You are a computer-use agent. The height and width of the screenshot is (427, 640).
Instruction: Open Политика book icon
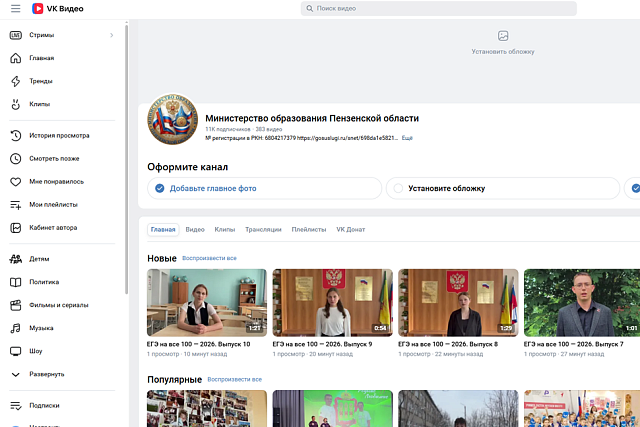click(16, 282)
